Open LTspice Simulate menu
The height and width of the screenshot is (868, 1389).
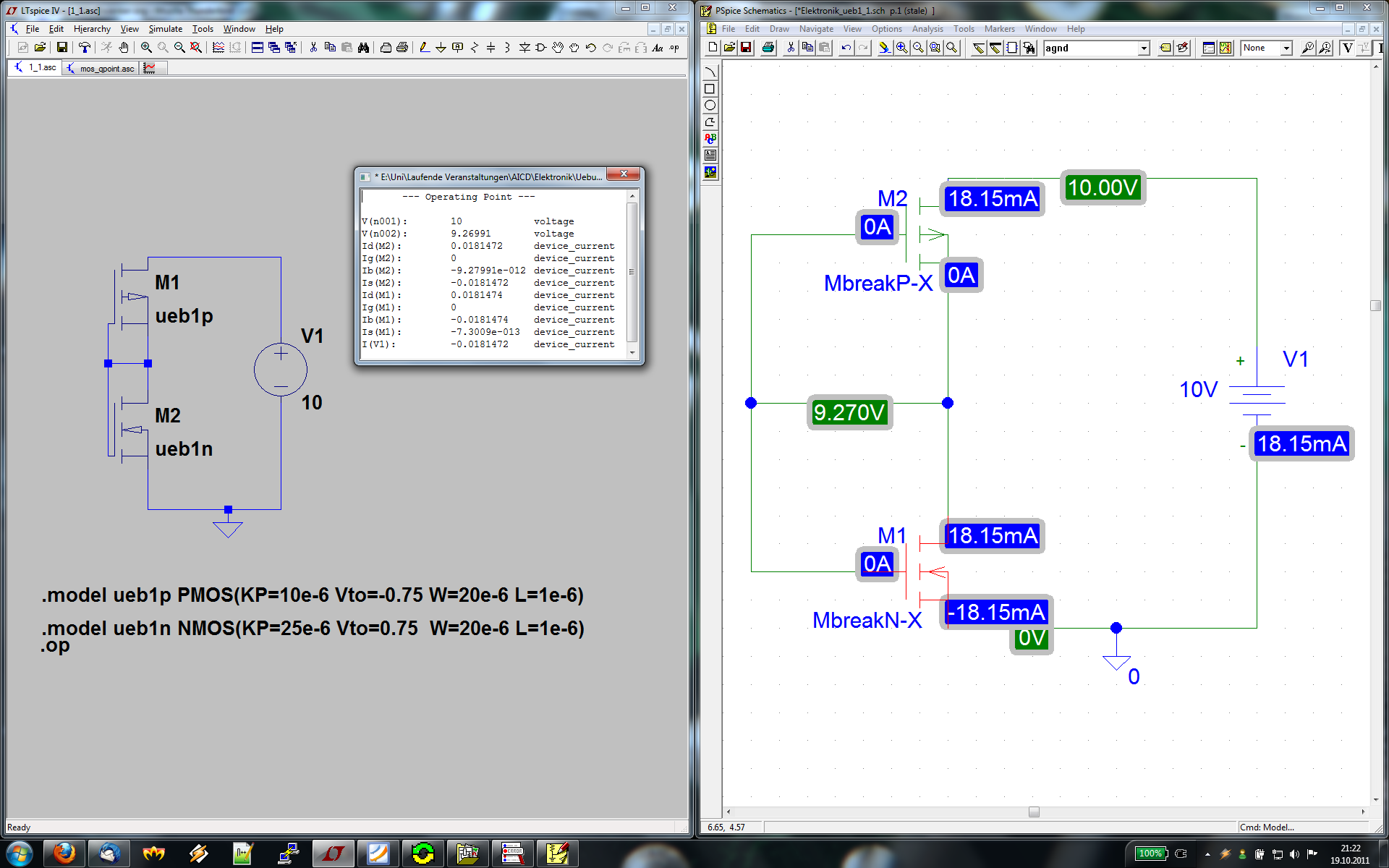165,29
